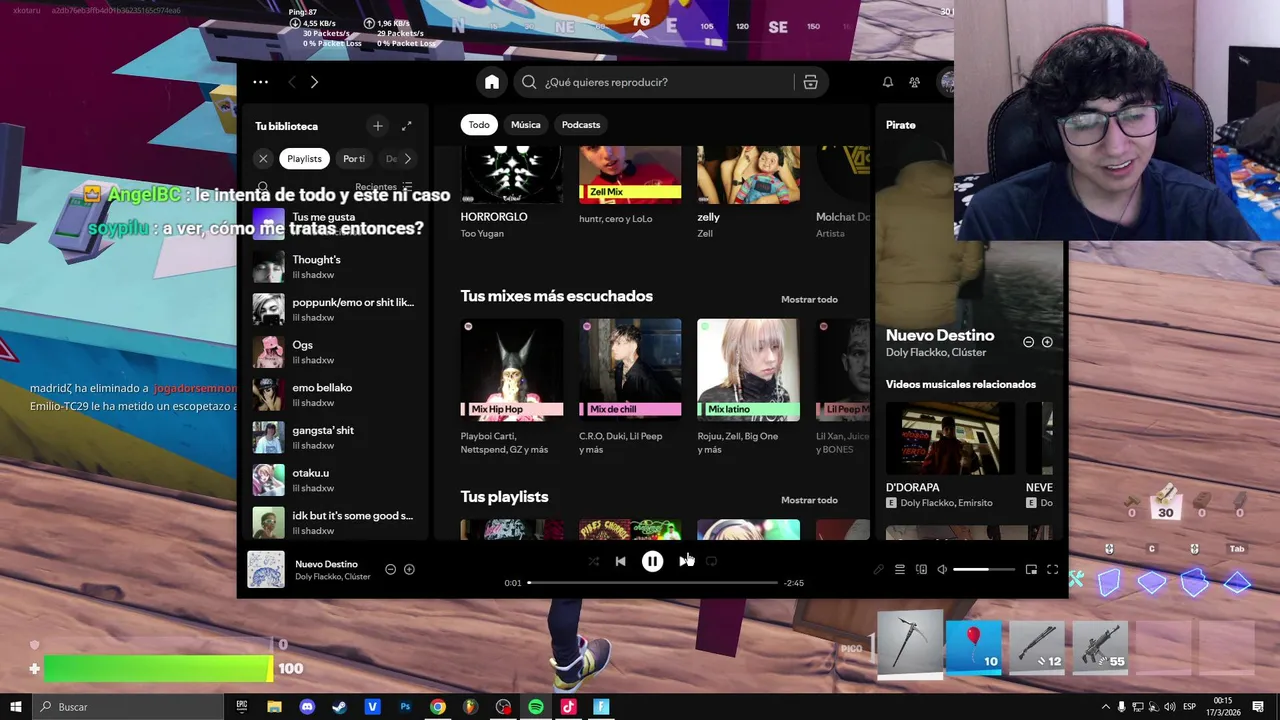The image size is (1280, 720).
Task: Adjust the Spotify volume slider
Action: (984, 569)
